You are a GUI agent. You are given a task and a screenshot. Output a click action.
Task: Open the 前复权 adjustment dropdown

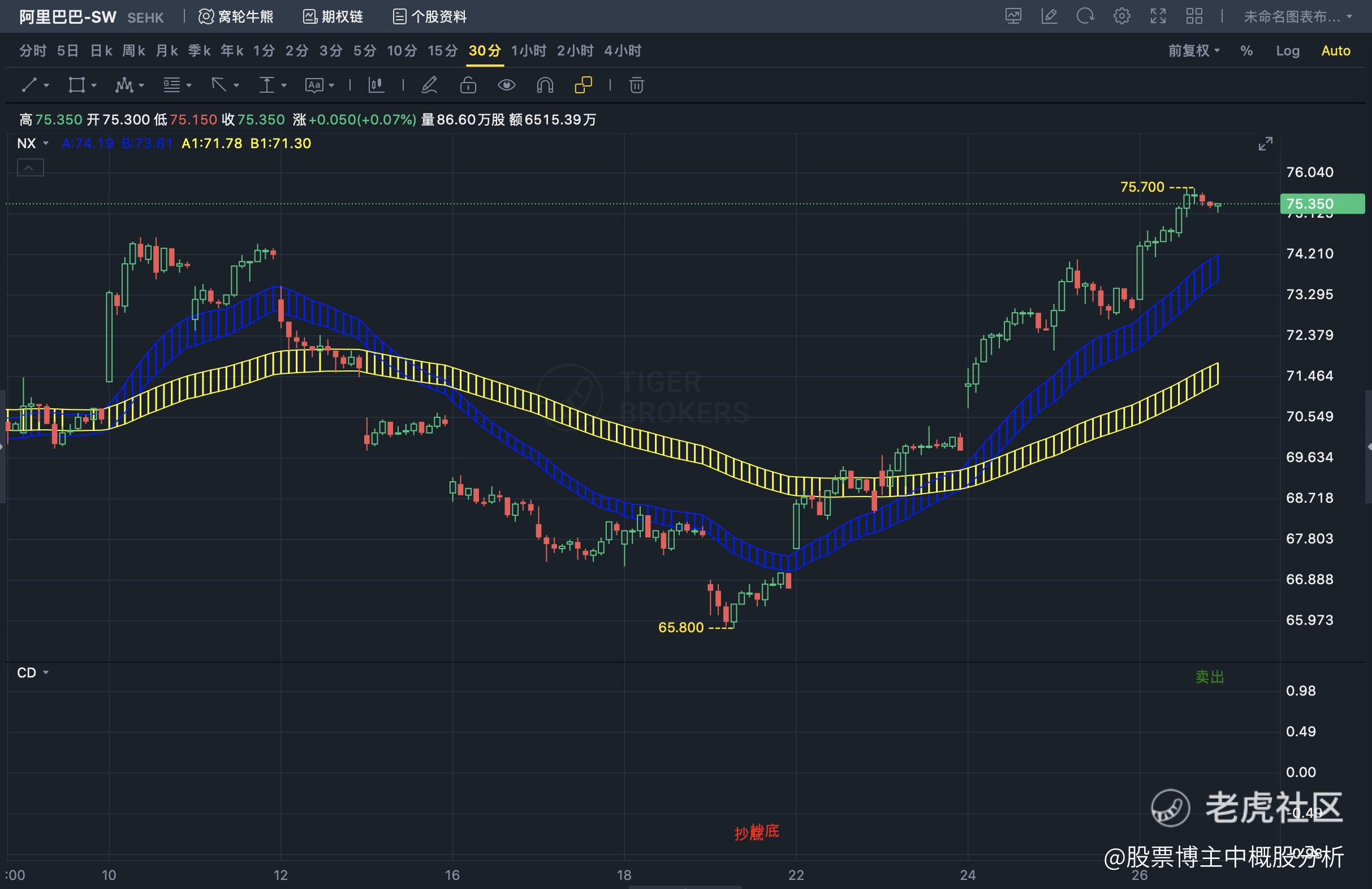pos(1194,51)
